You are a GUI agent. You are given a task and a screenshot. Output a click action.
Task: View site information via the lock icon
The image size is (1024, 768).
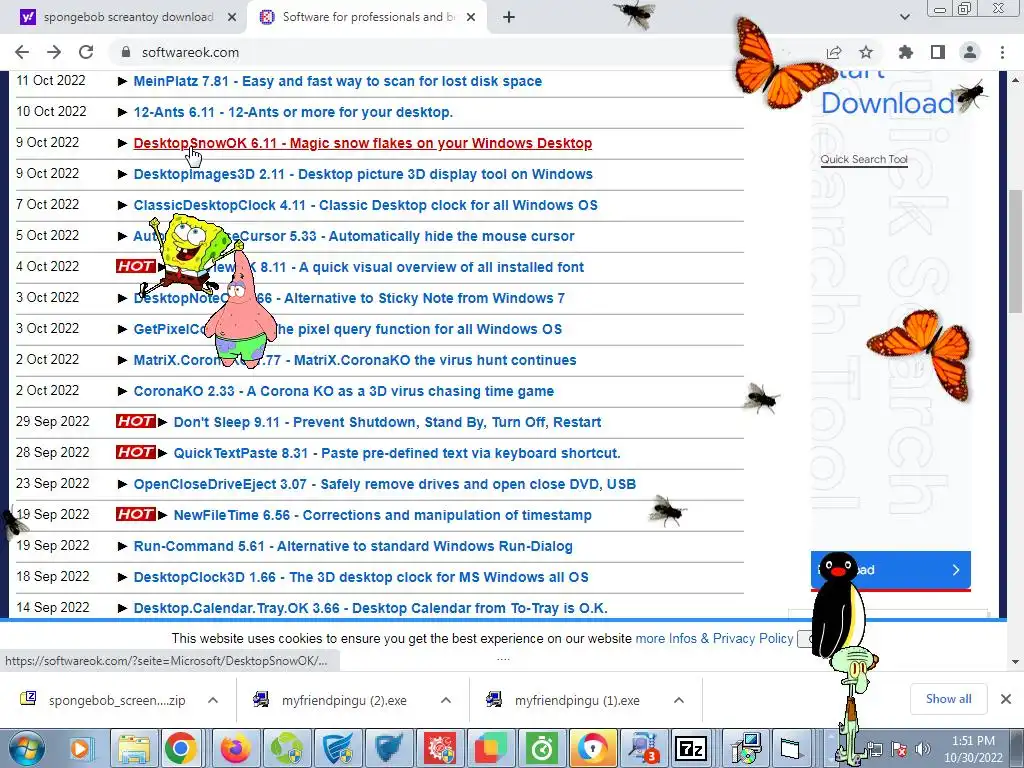tap(125, 52)
